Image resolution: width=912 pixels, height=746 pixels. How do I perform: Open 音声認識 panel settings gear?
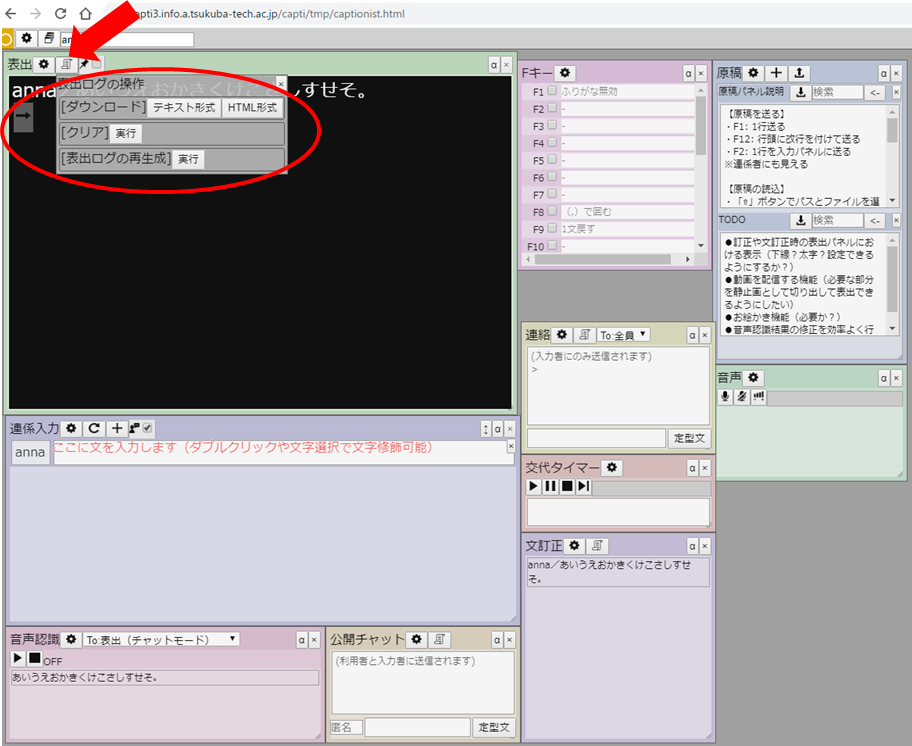[x=71, y=640]
